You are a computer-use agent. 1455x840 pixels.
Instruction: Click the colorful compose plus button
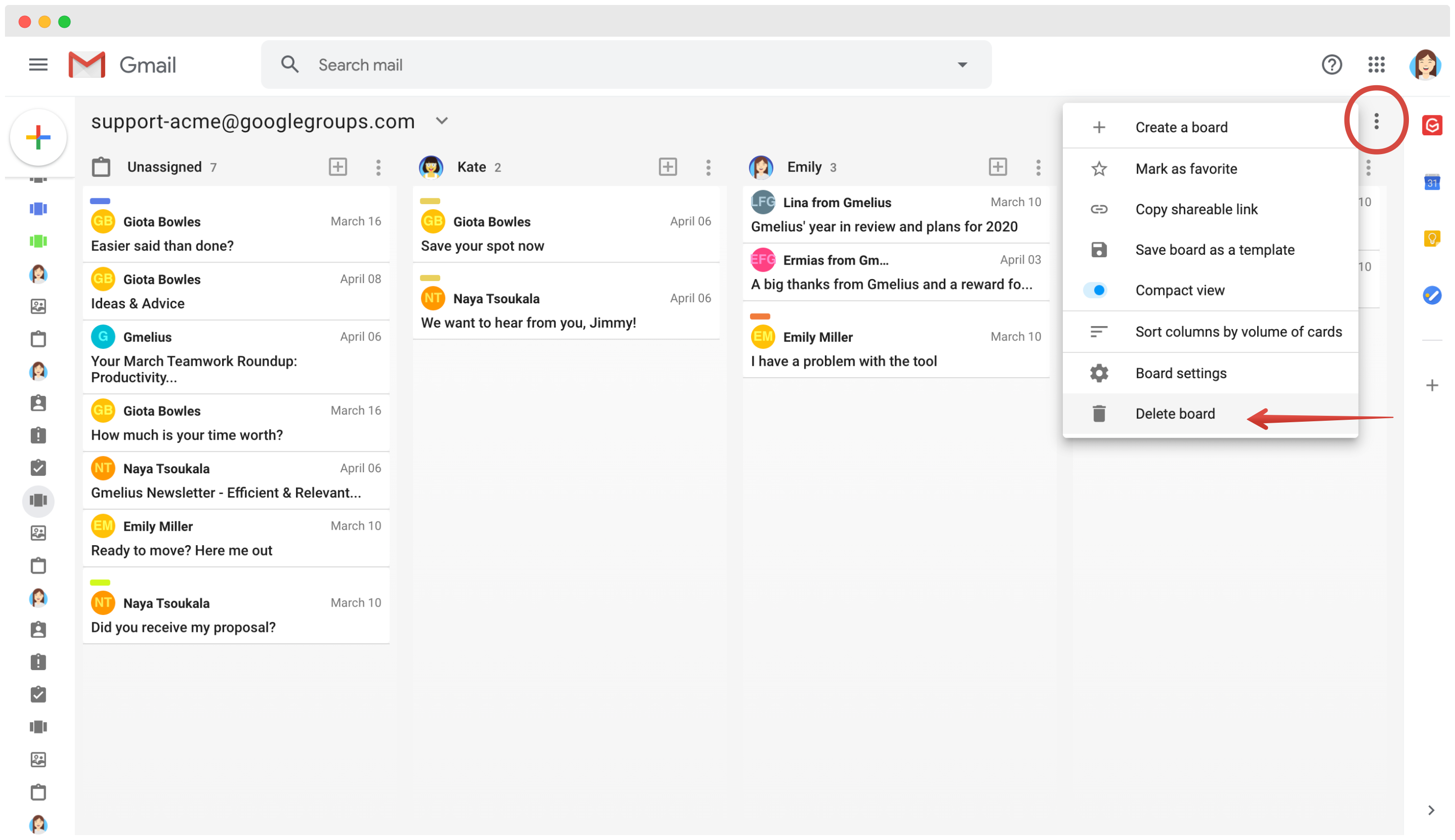38,138
